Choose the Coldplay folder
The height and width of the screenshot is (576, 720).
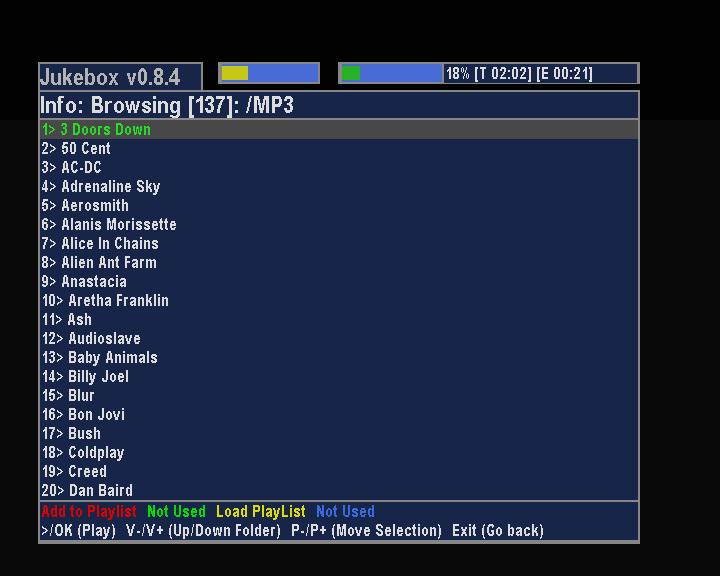click(x=339, y=452)
